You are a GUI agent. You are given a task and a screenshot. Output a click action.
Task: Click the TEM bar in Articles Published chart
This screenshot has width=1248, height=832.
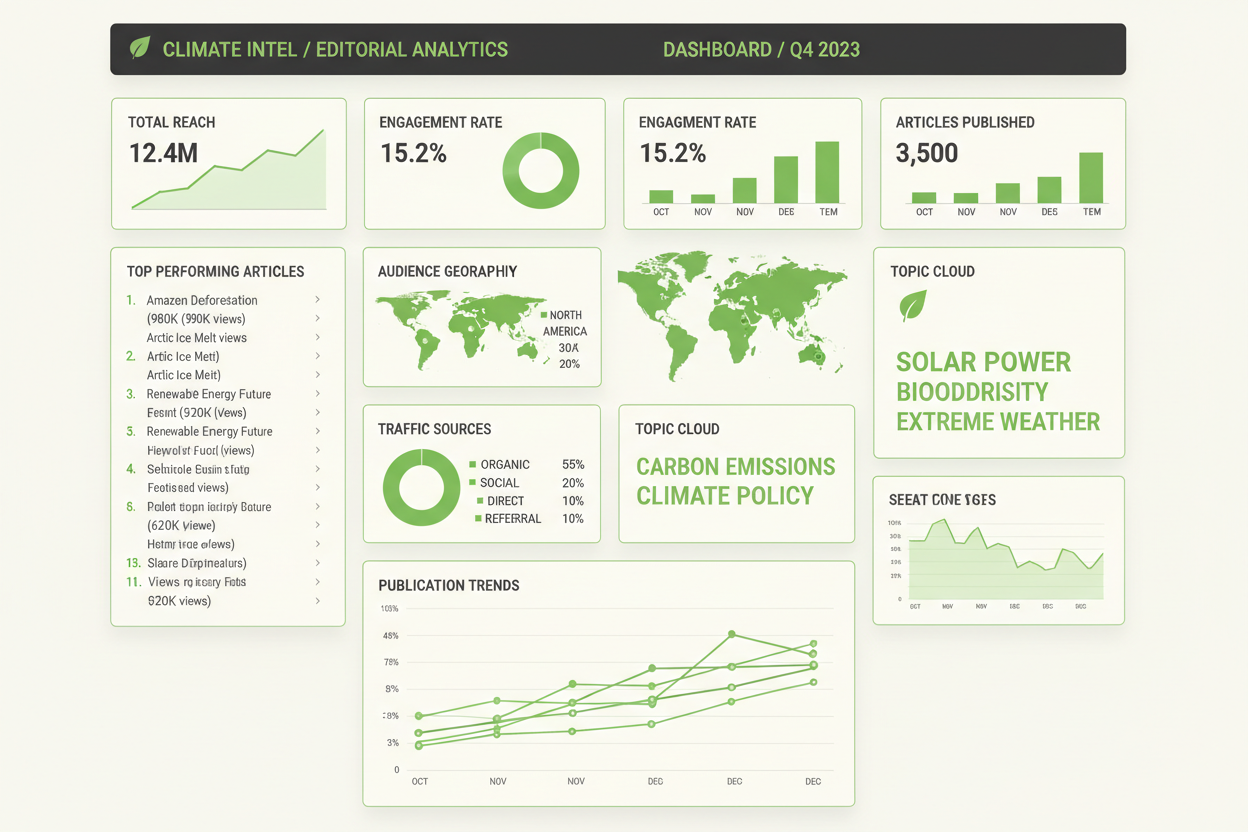point(1091,178)
